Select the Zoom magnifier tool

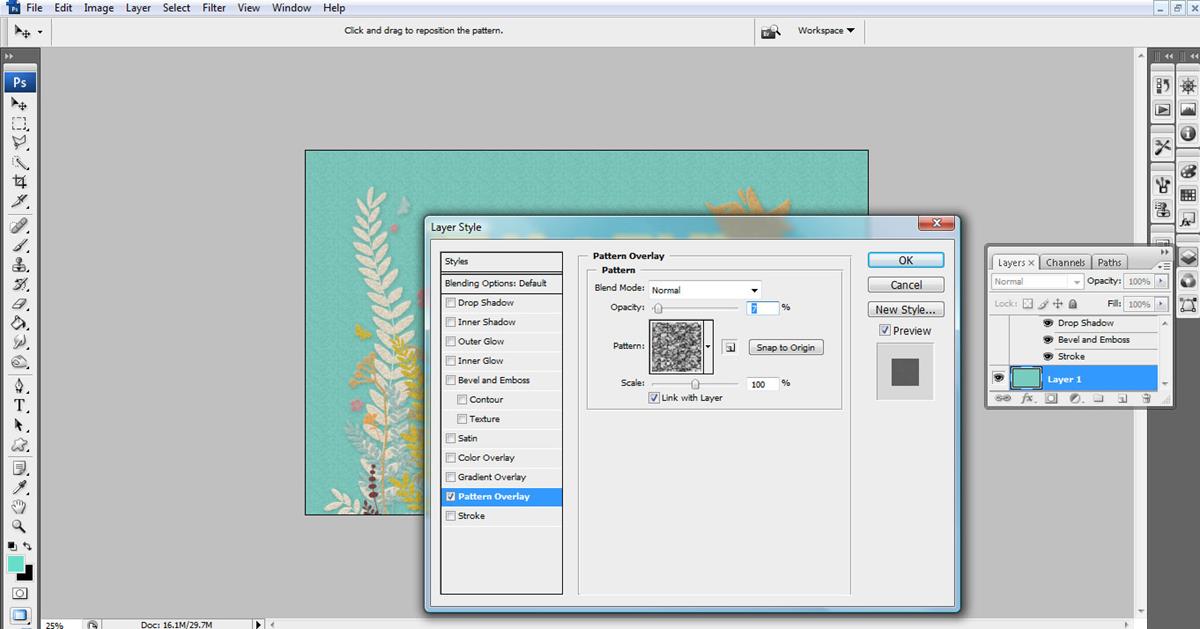(19, 526)
